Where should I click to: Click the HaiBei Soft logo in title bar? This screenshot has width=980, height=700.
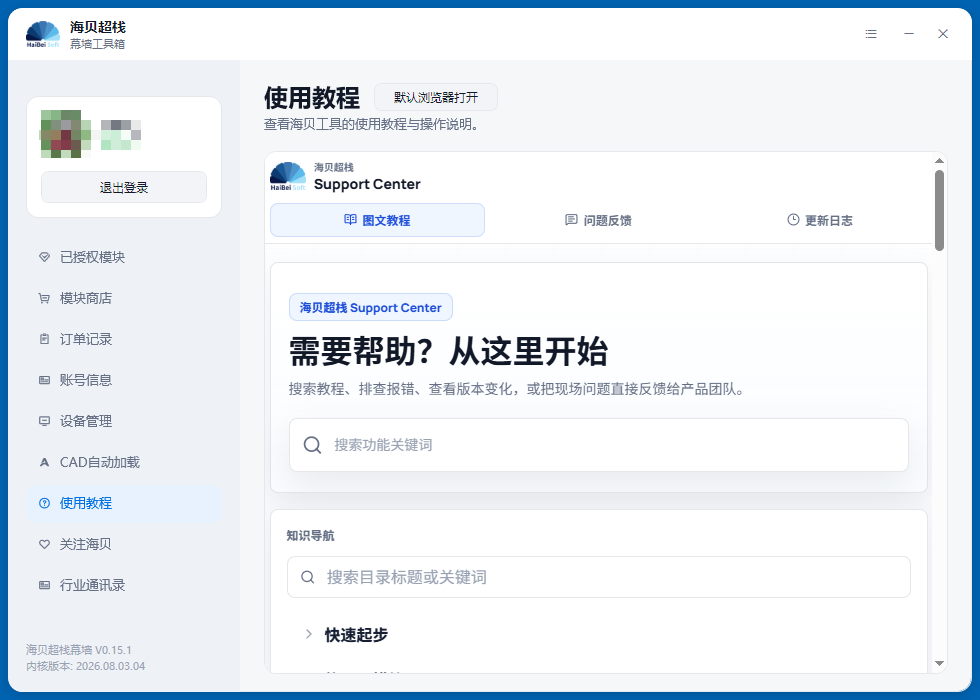pos(42,34)
